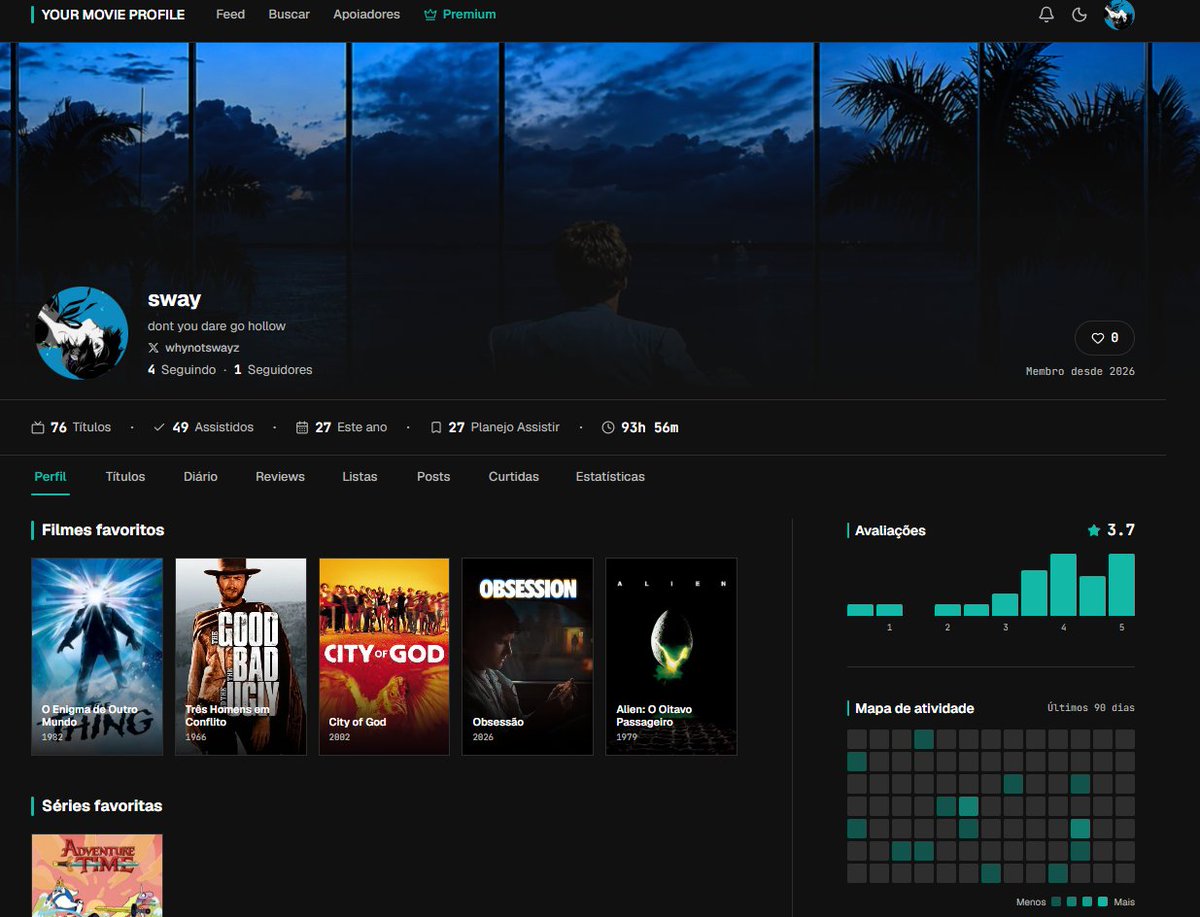Switch to the Títulos tab
Image resolution: width=1200 pixels, height=917 pixels.
125,477
